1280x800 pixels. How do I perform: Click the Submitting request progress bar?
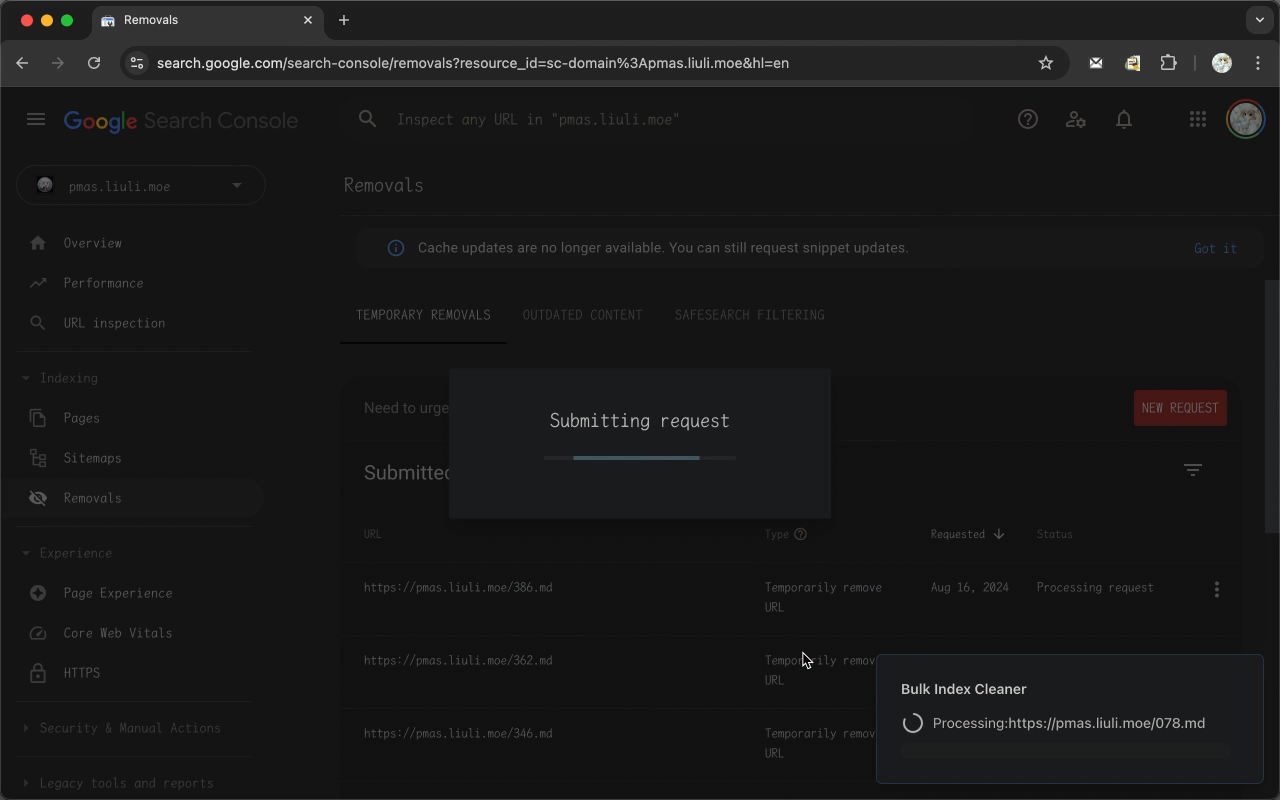tap(640, 458)
